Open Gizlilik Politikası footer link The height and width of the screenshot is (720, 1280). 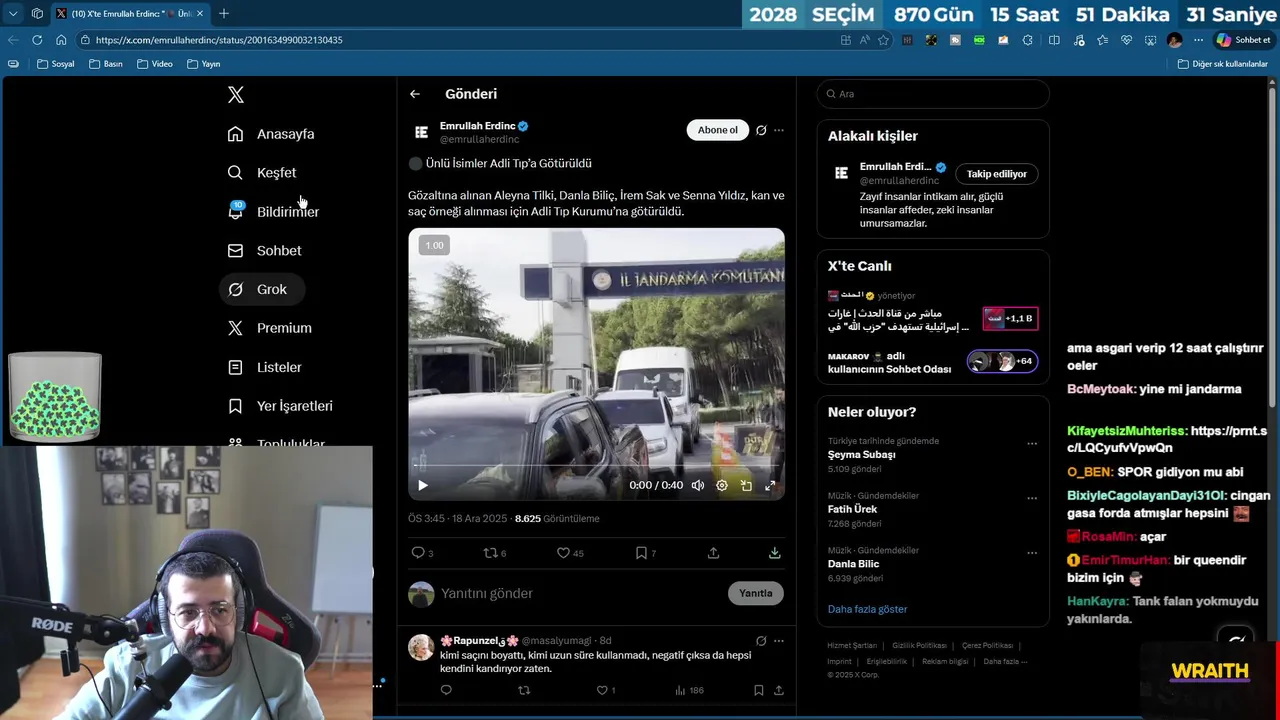[x=919, y=646]
